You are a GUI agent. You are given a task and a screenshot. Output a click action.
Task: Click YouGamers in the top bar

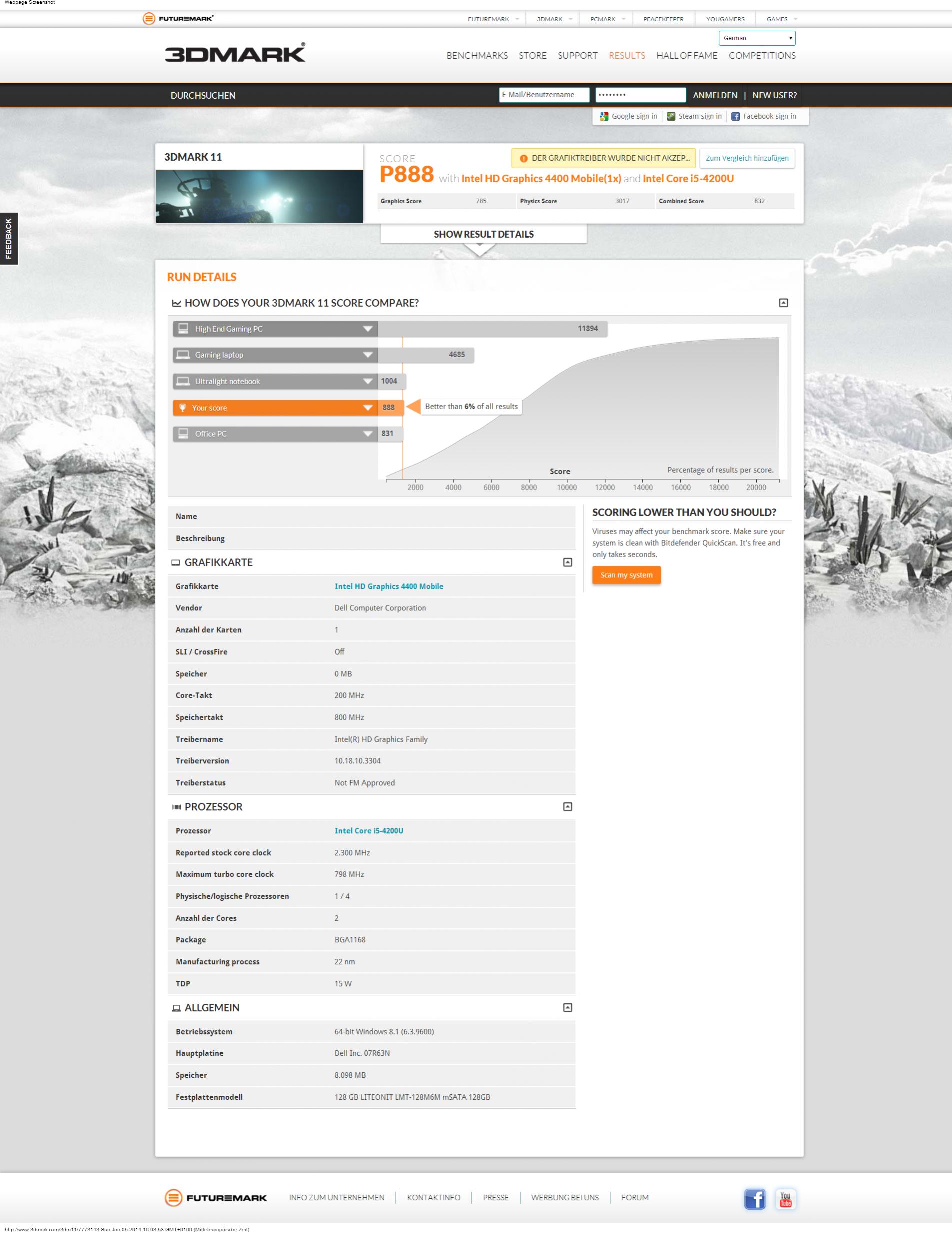click(x=725, y=19)
